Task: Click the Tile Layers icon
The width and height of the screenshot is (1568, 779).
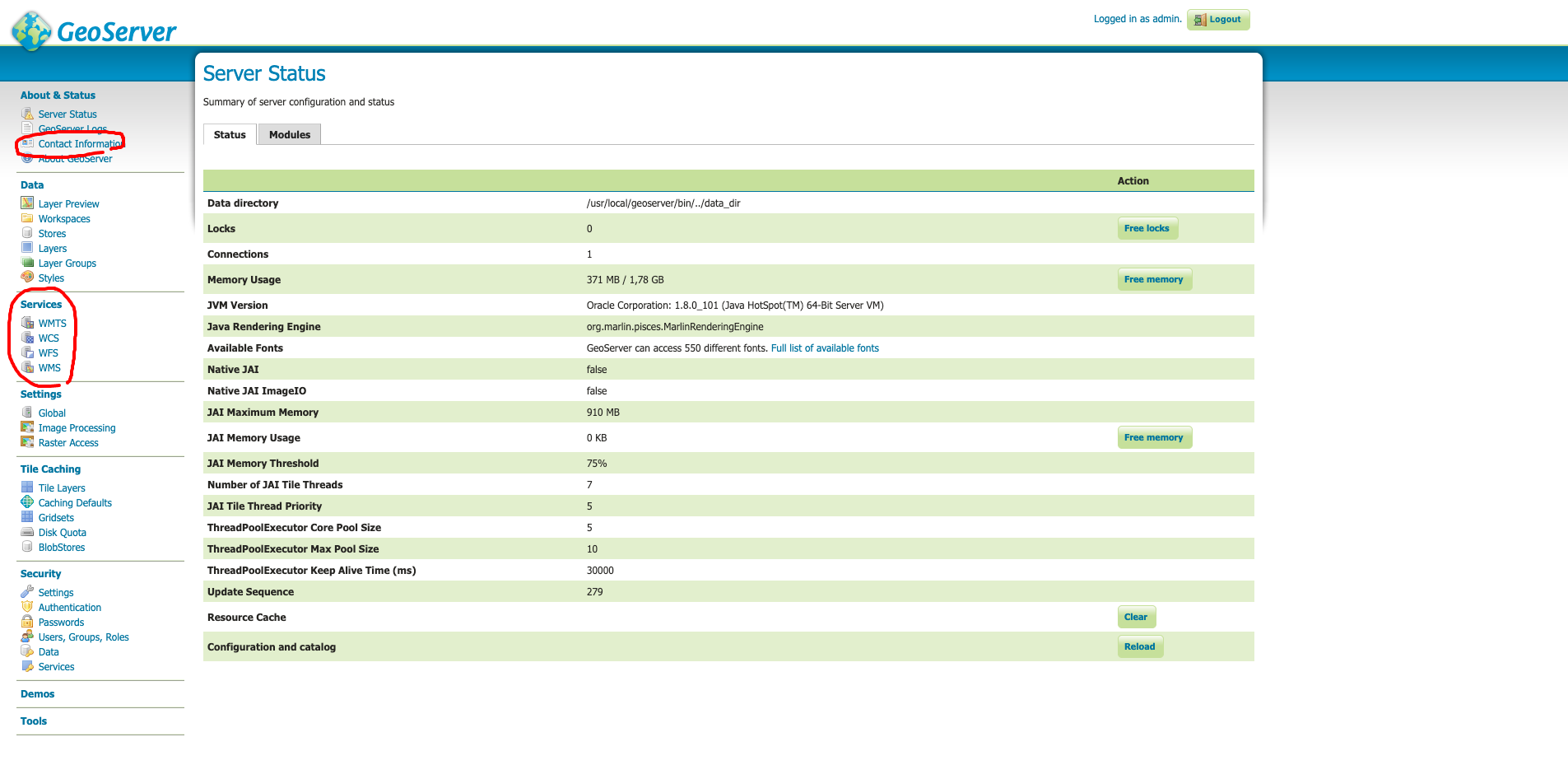Action: [27, 487]
